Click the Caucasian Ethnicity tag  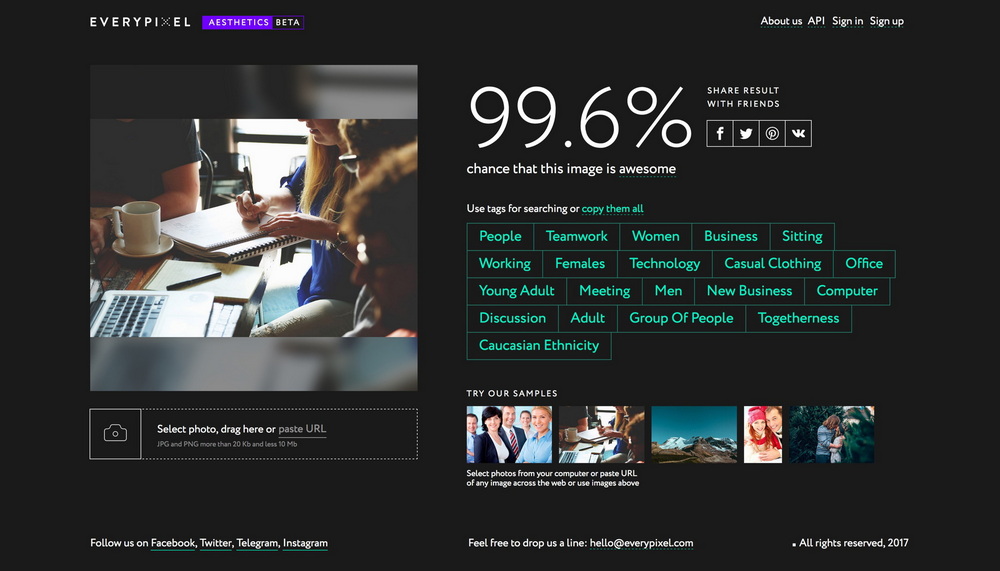538,345
